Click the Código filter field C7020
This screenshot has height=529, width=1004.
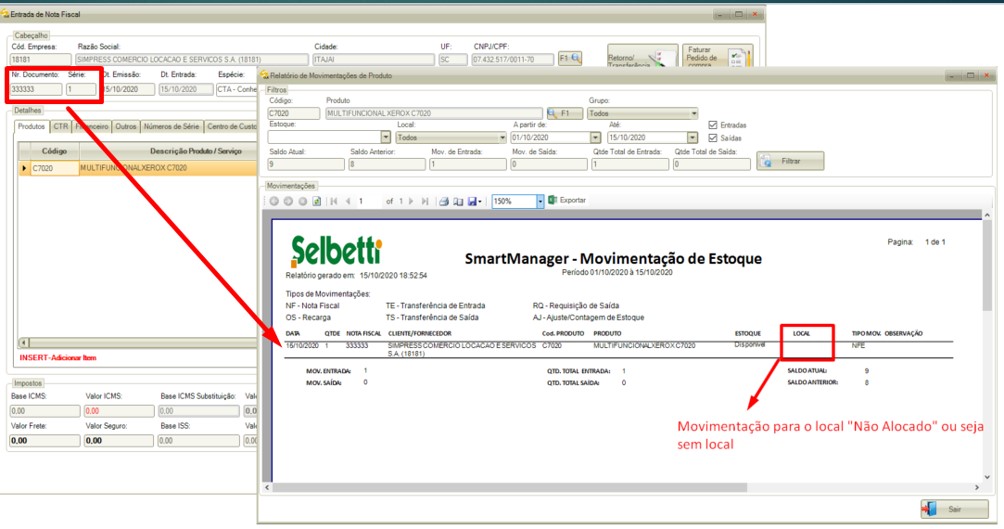click(293, 113)
